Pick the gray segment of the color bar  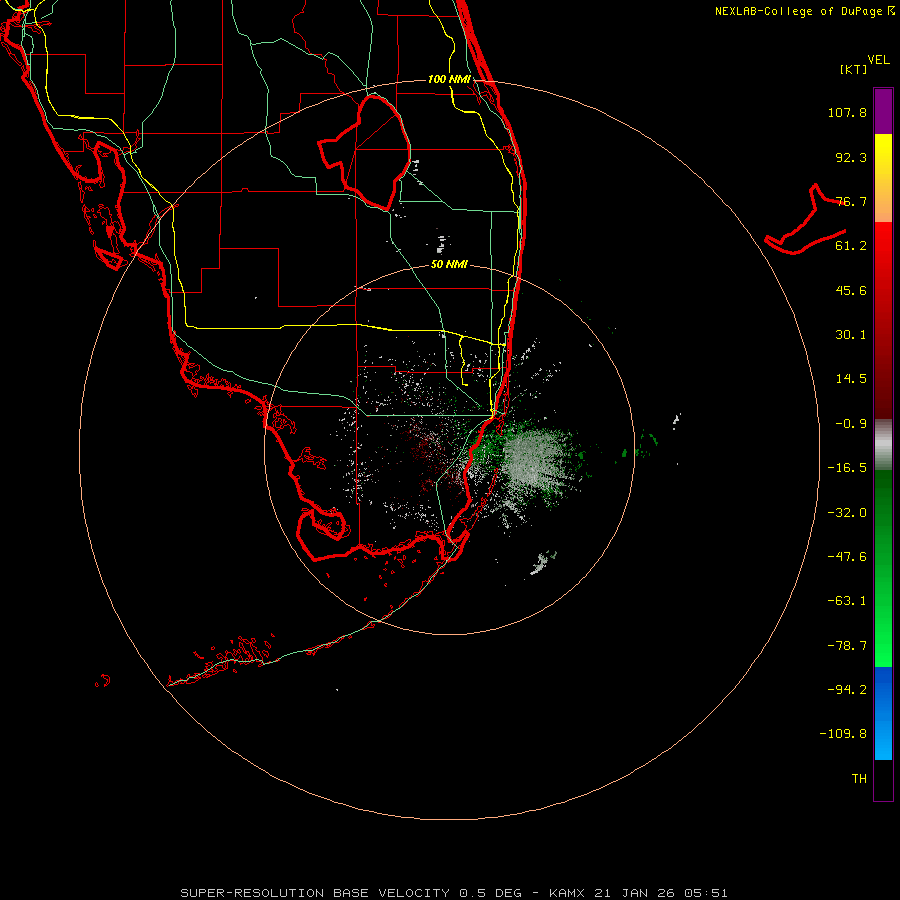click(883, 445)
